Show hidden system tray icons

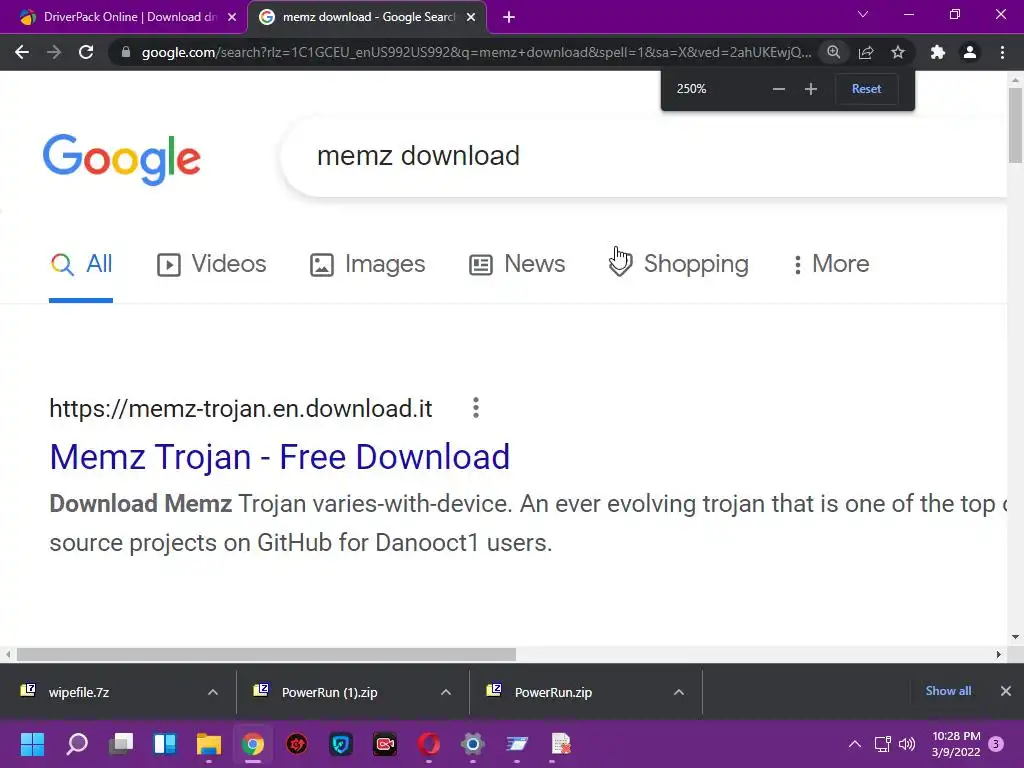[854, 744]
